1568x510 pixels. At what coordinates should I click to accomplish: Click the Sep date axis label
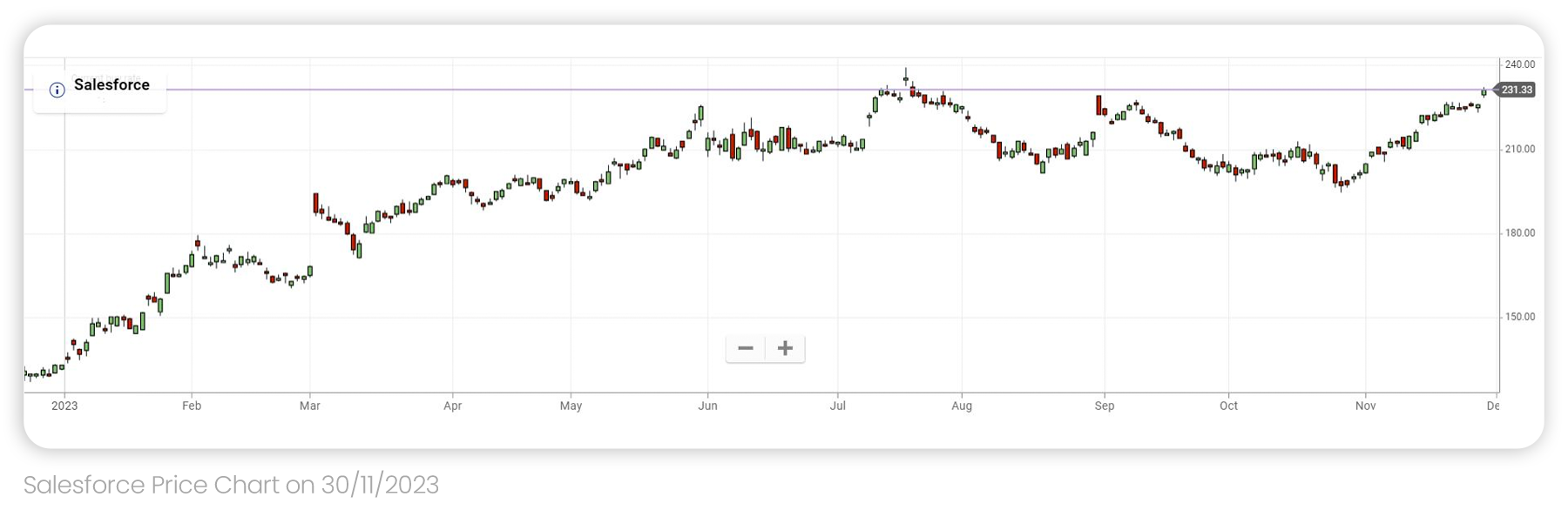pos(1105,406)
